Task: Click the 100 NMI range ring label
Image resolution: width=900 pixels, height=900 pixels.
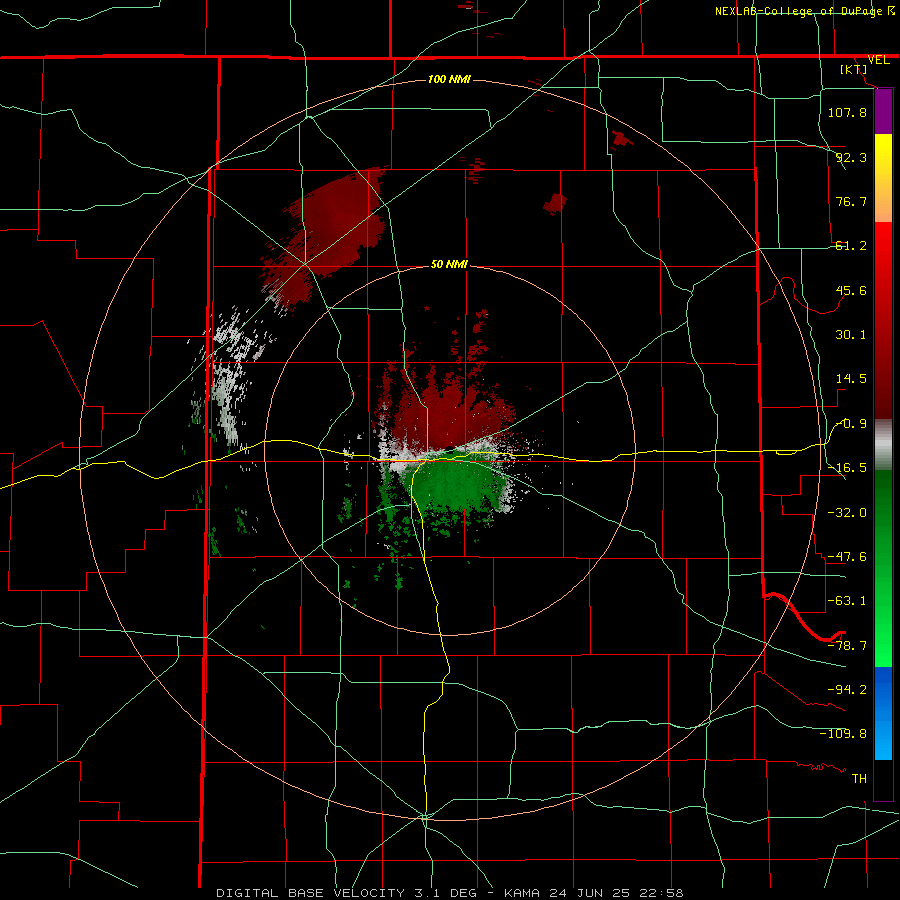Action: (x=449, y=79)
